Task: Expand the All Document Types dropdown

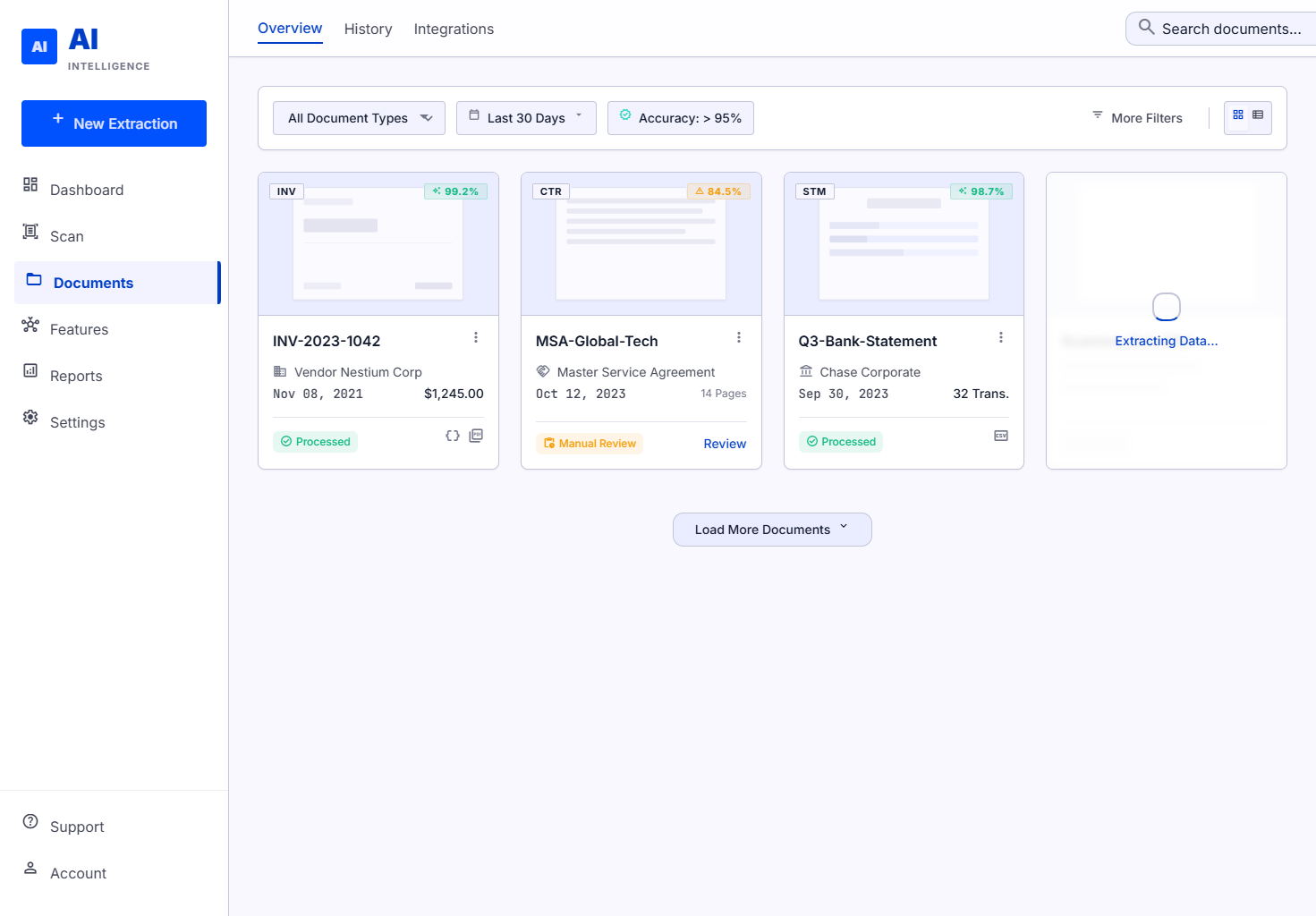Action: 359,118
